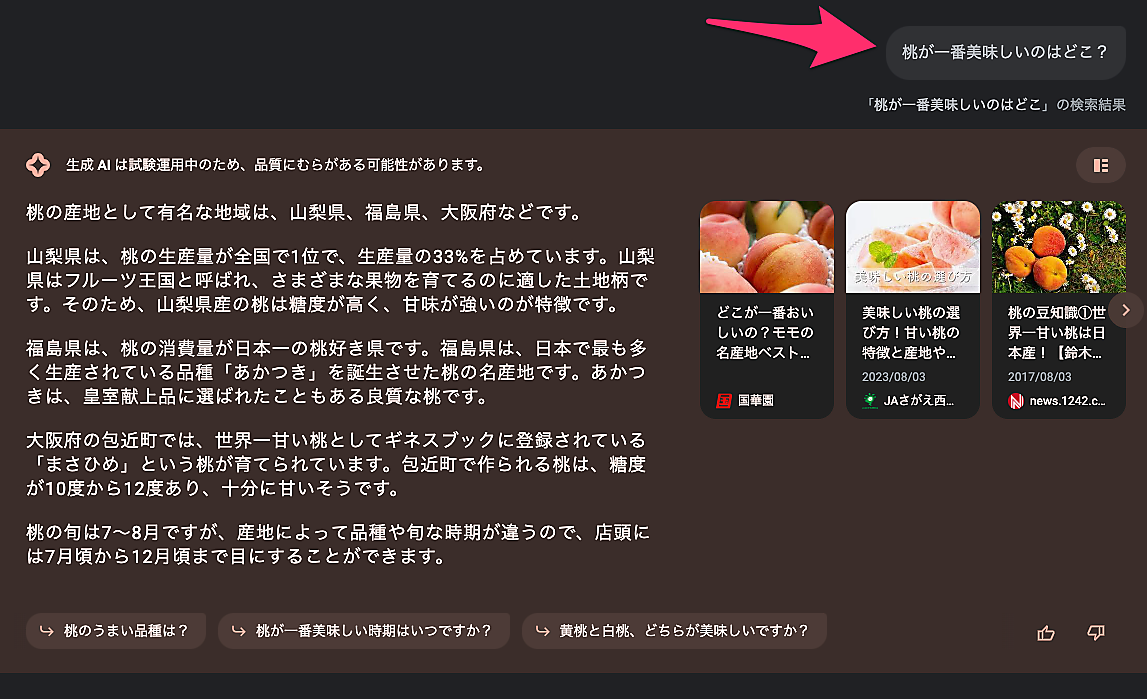
Task: Click the 国華園 site favicon
Action: point(723,401)
